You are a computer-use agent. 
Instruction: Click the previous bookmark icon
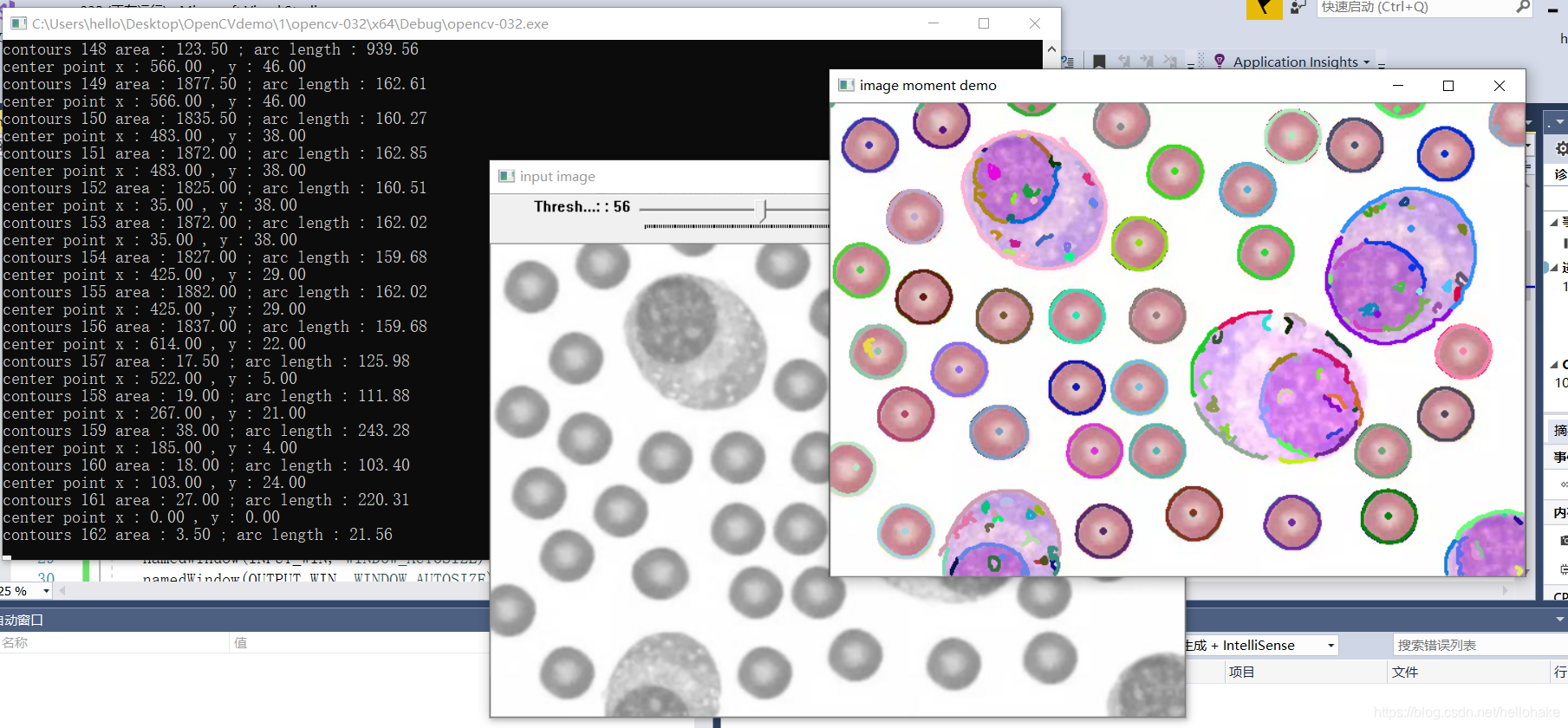coord(1124,62)
